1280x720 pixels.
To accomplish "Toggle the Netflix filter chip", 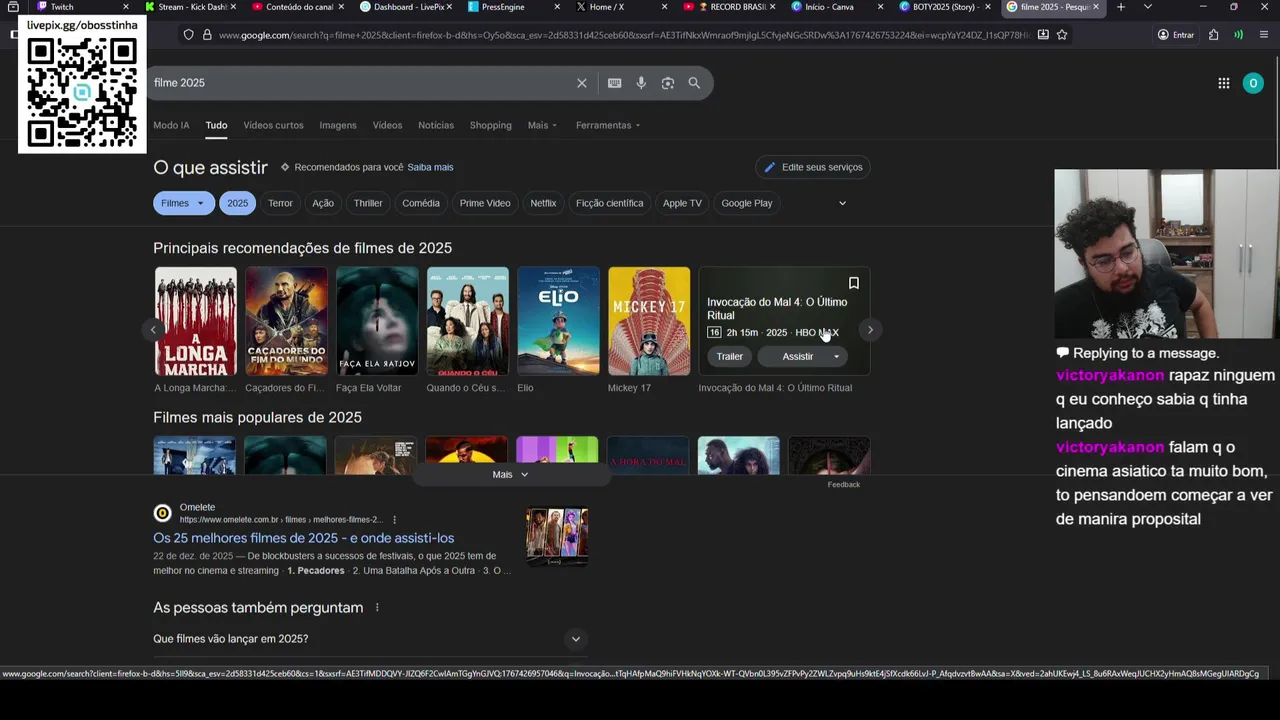I will [543, 203].
